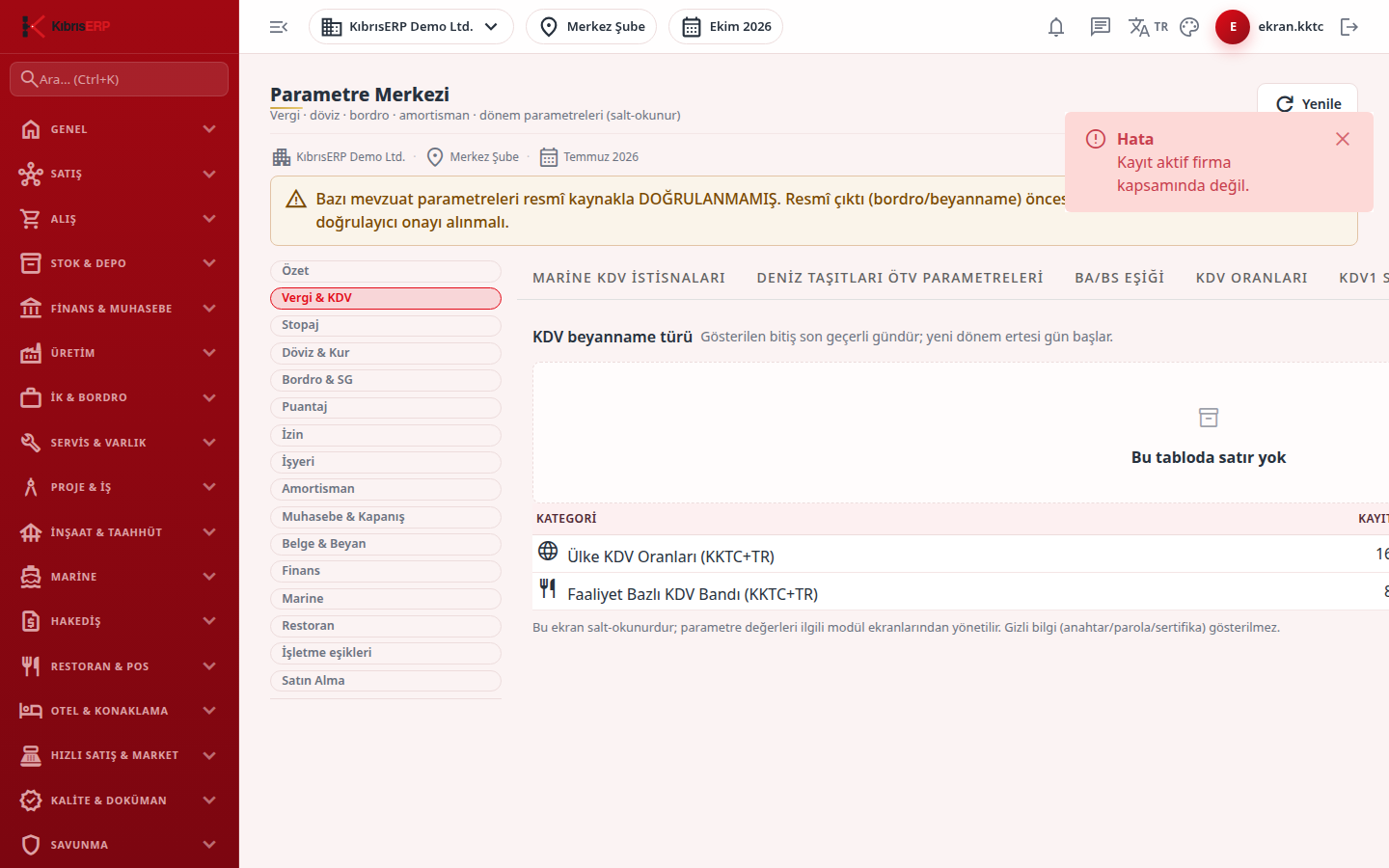Focus the Ara search field

(x=120, y=79)
